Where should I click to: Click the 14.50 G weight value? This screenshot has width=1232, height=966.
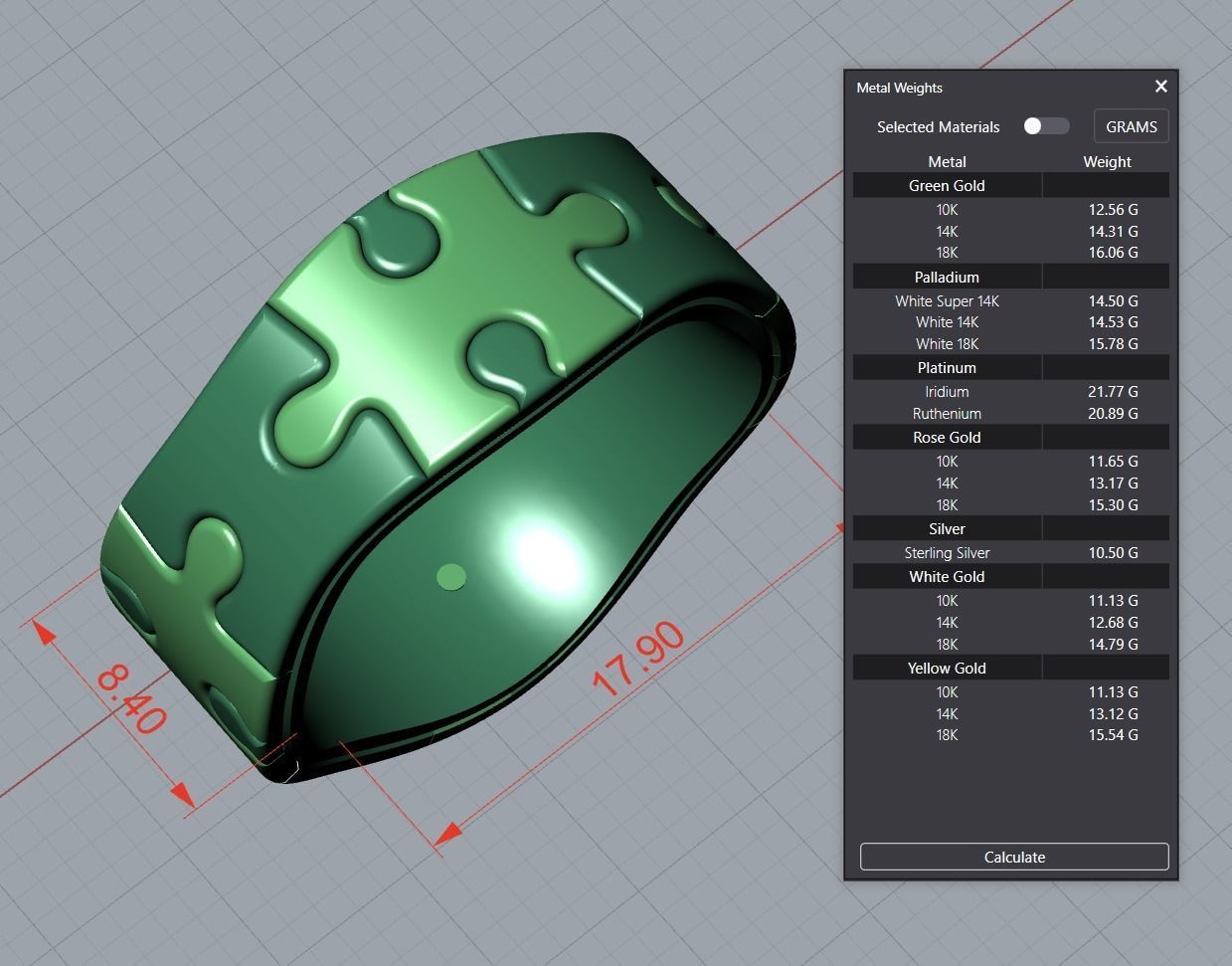coord(1113,300)
